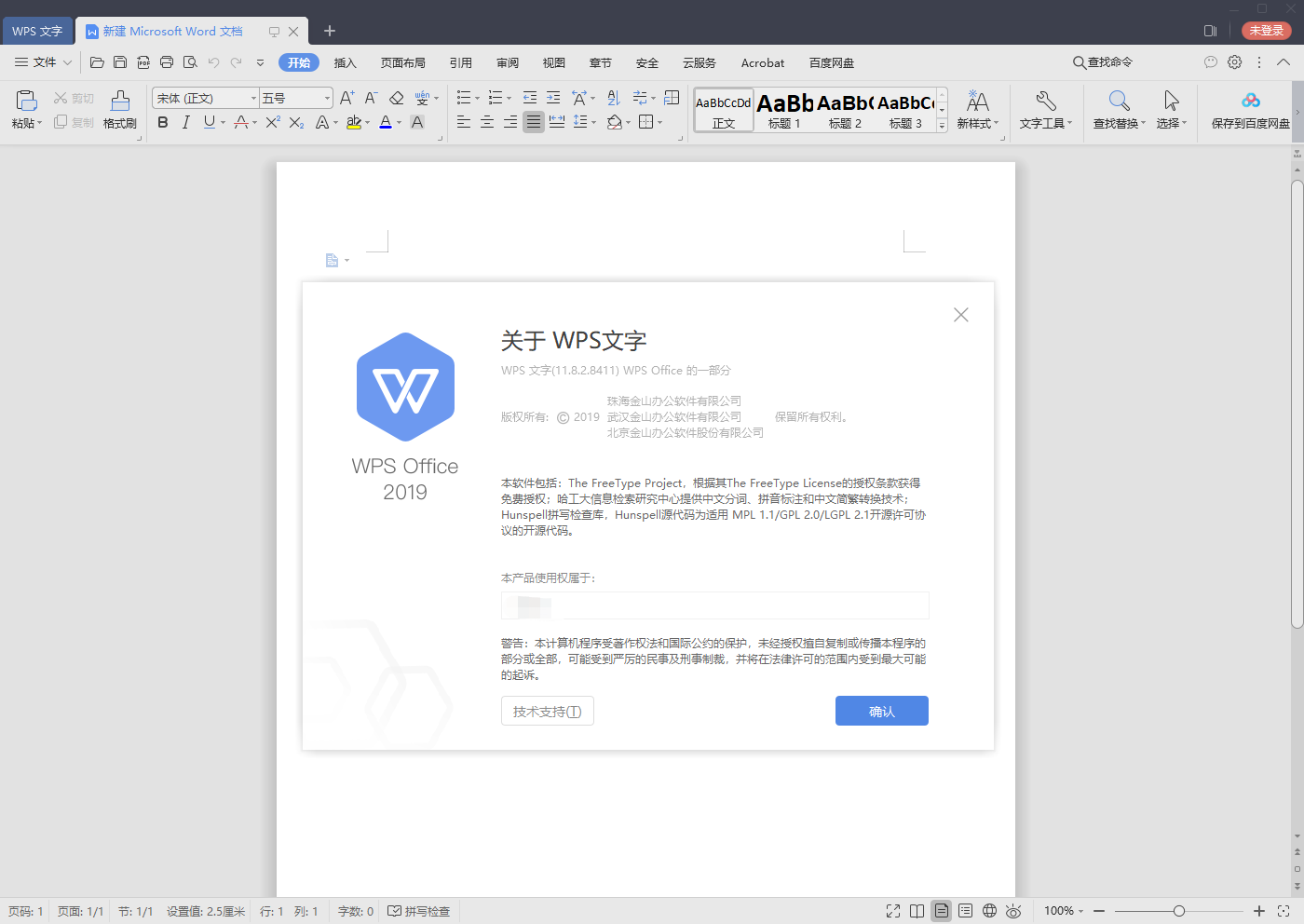Open the Acrobat ribbon tab
Viewport: 1304px width, 924px height.
(x=762, y=62)
